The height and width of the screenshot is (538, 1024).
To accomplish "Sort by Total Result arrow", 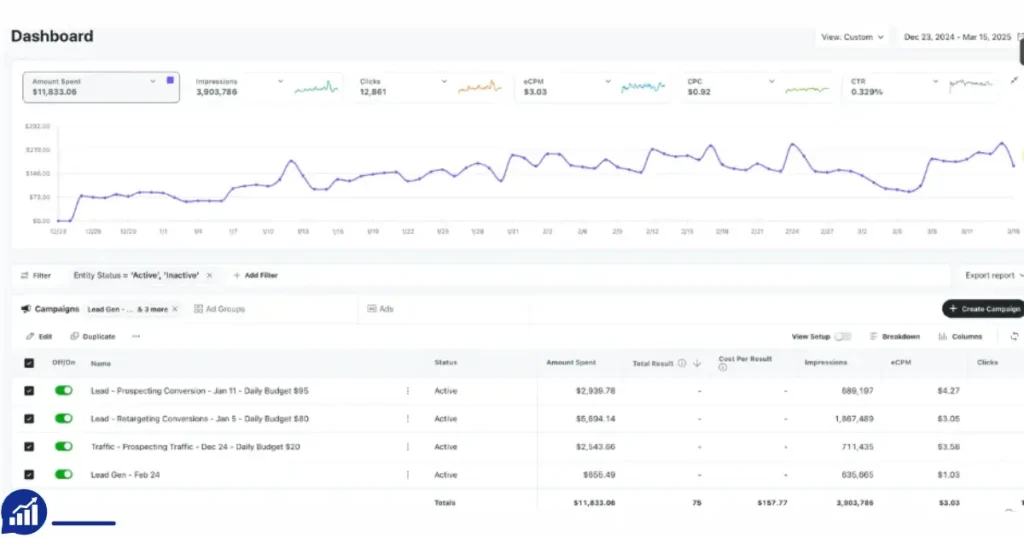I will pos(697,363).
